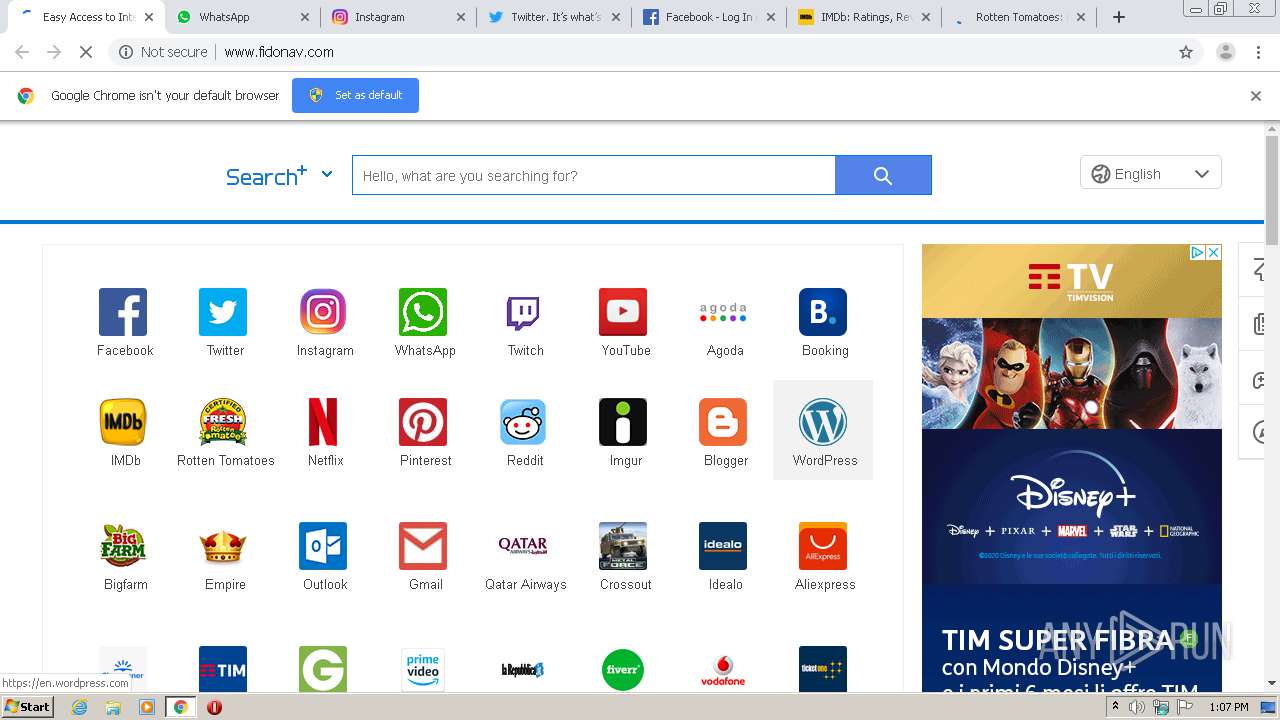Screen dimensions: 1280x720
Task: Open the Instagram shortcut icon
Action: 323,312
